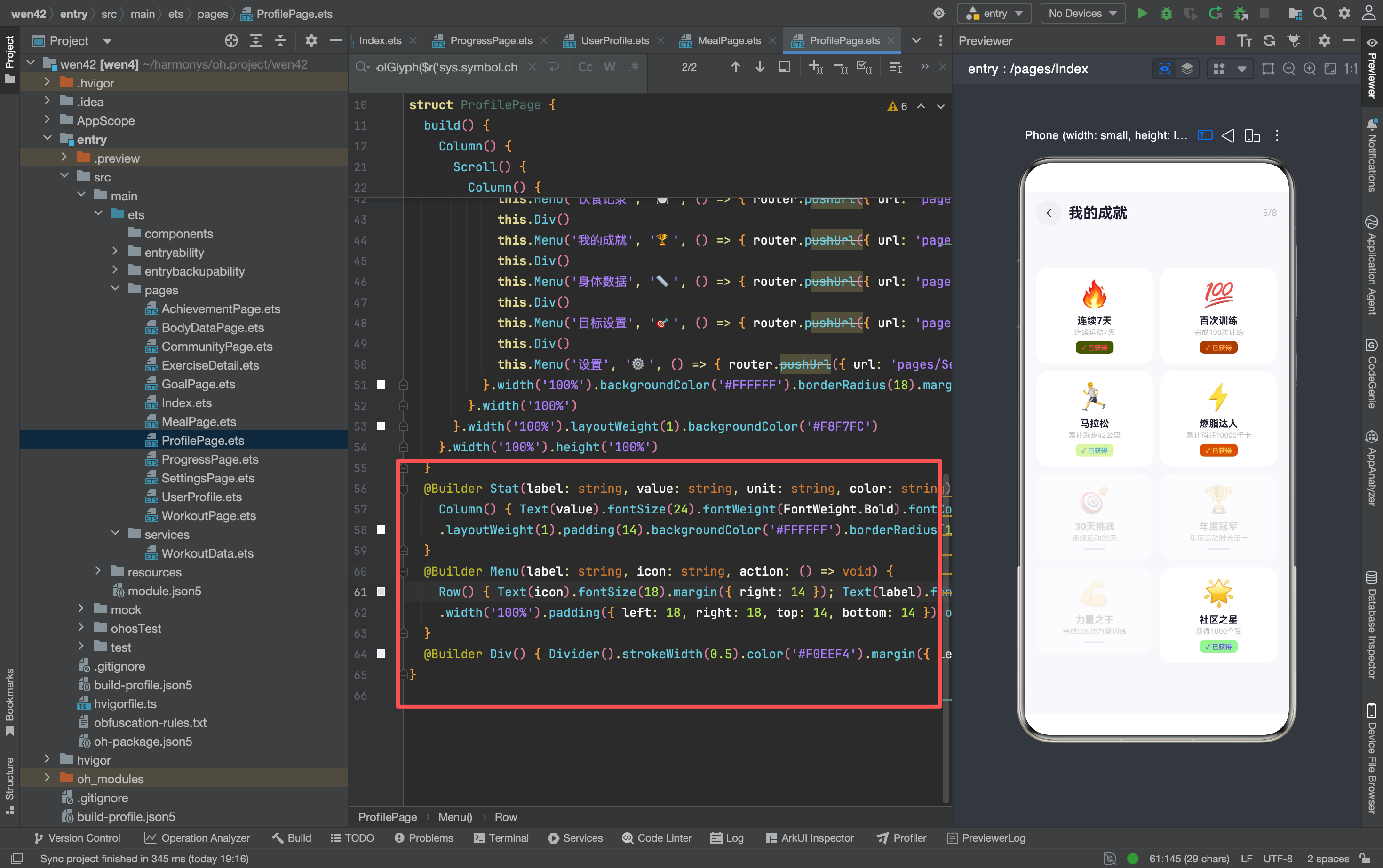
Task: Stop the Previewer with red square
Action: coord(1220,41)
